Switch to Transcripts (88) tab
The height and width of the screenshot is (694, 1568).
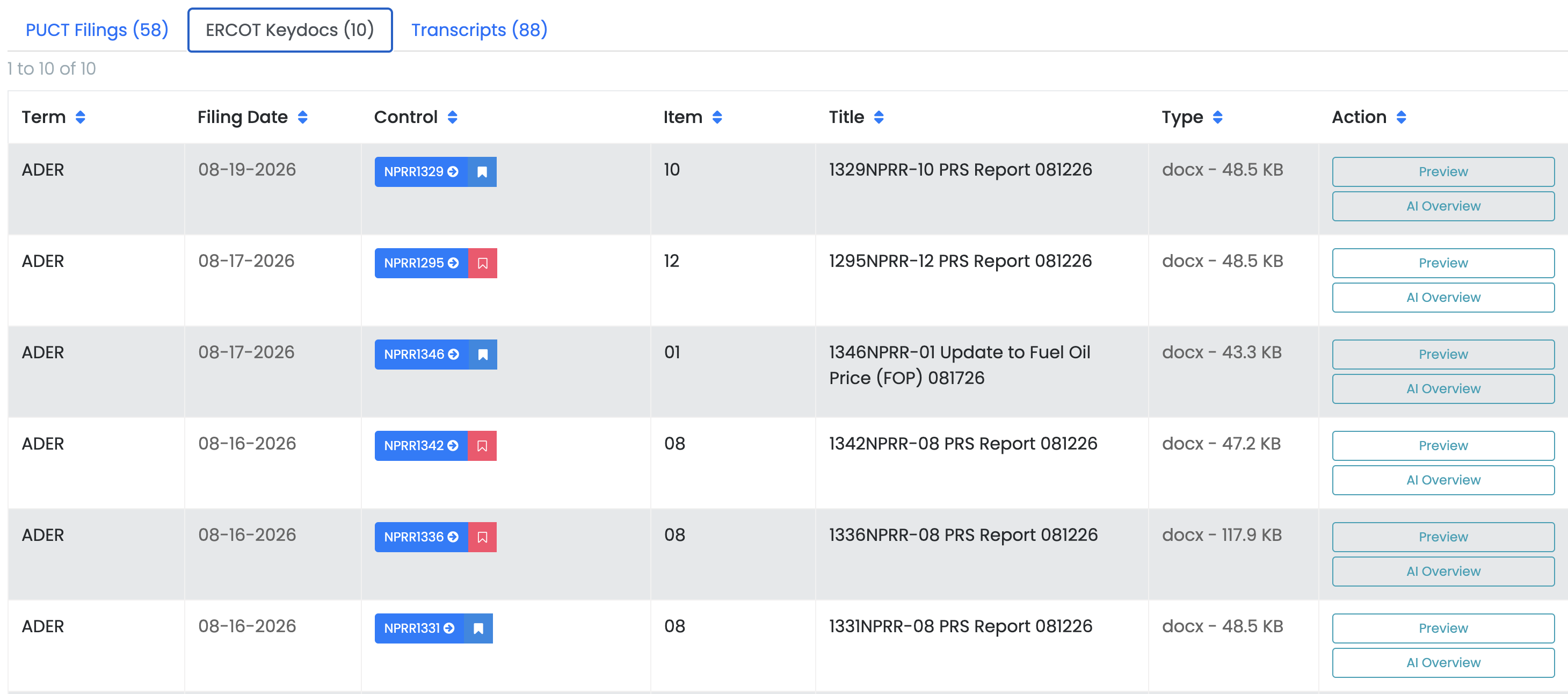[x=479, y=30]
